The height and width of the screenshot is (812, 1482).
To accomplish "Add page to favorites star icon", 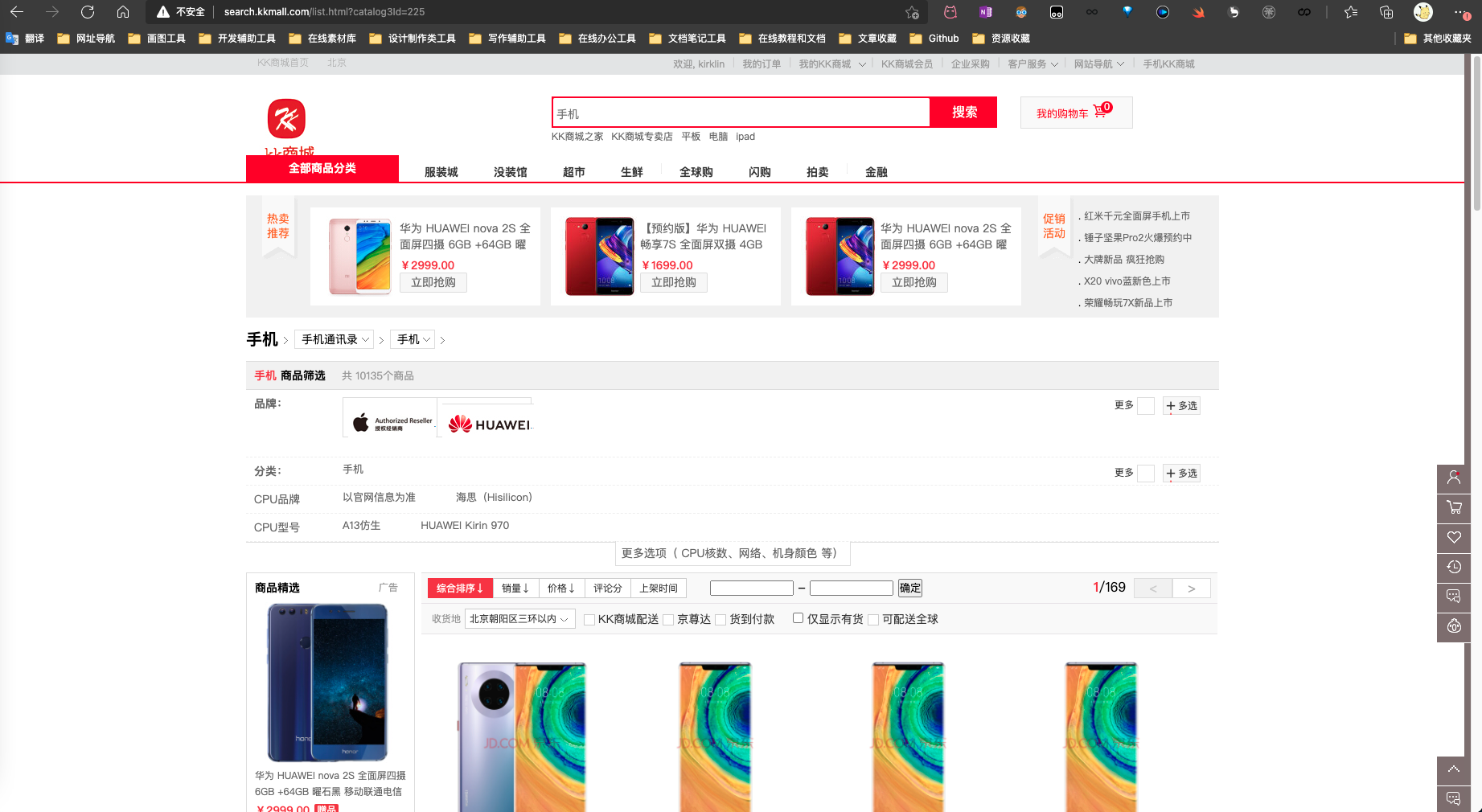I will point(912,12).
